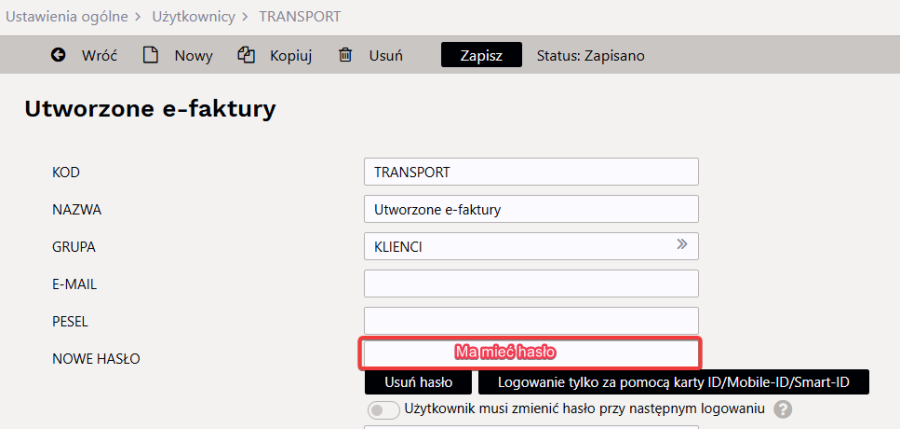Select the TRANSPORT breadcrumb item
This screenshot has height=429, width=900.
tap(300, 17)
